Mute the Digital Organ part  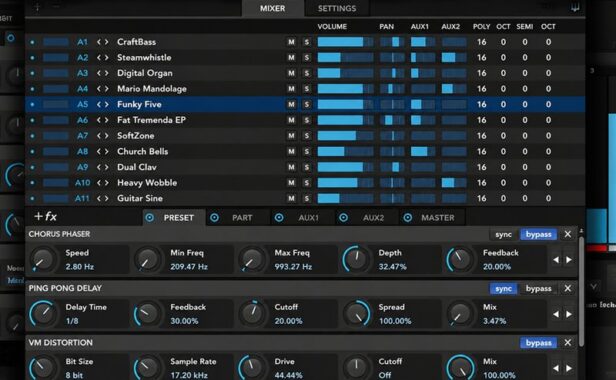291,73
